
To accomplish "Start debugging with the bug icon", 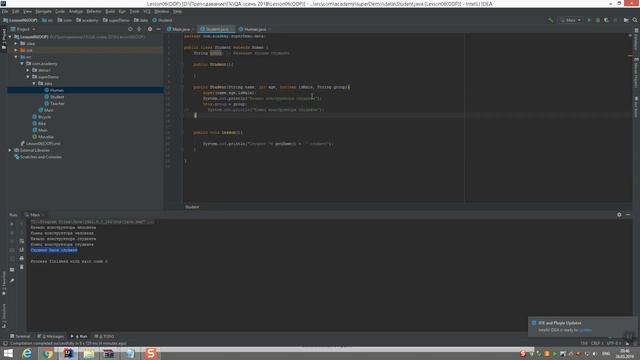I will pos(598,20).
